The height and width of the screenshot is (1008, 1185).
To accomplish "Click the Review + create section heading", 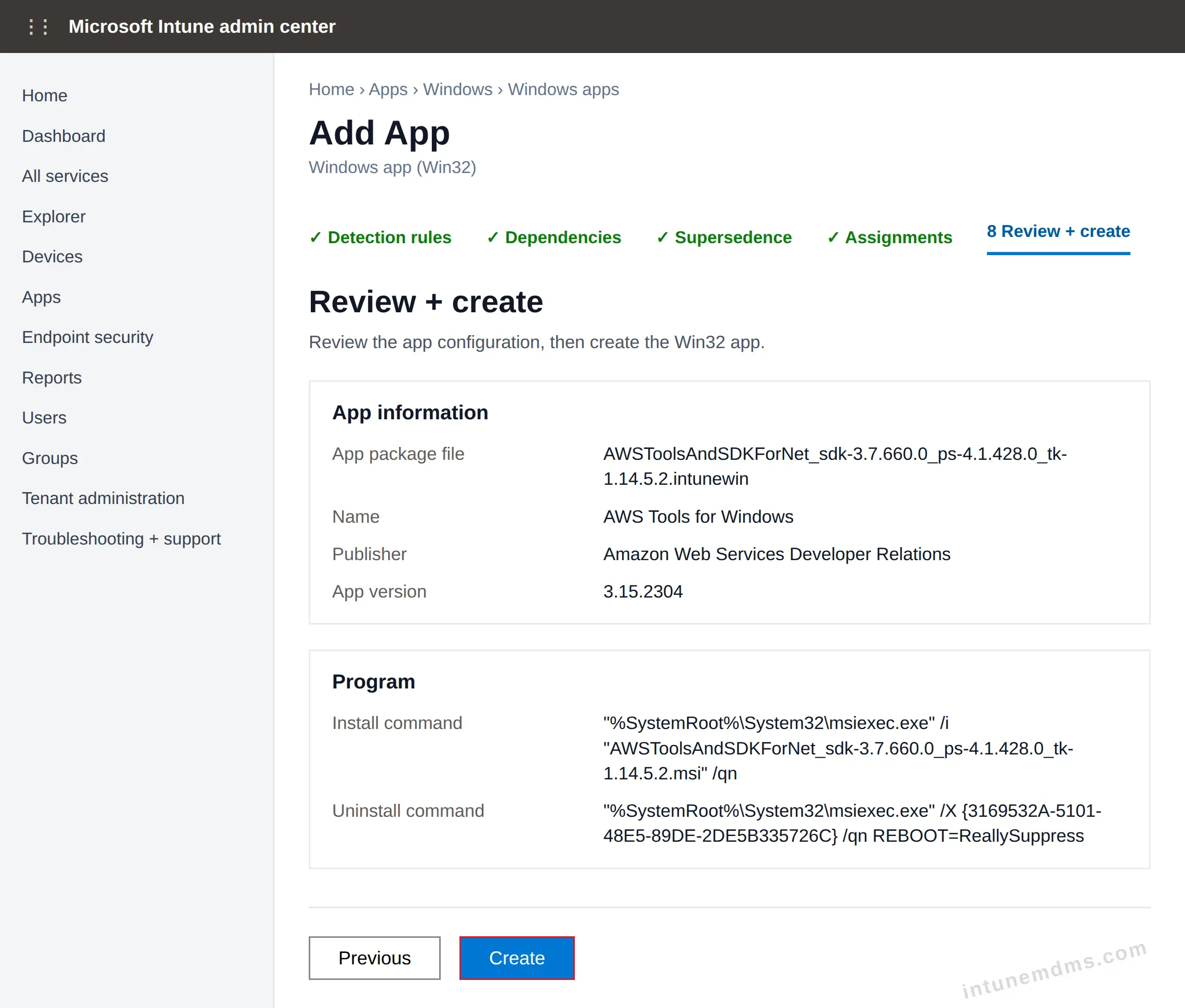I will (x=426, y=302).
